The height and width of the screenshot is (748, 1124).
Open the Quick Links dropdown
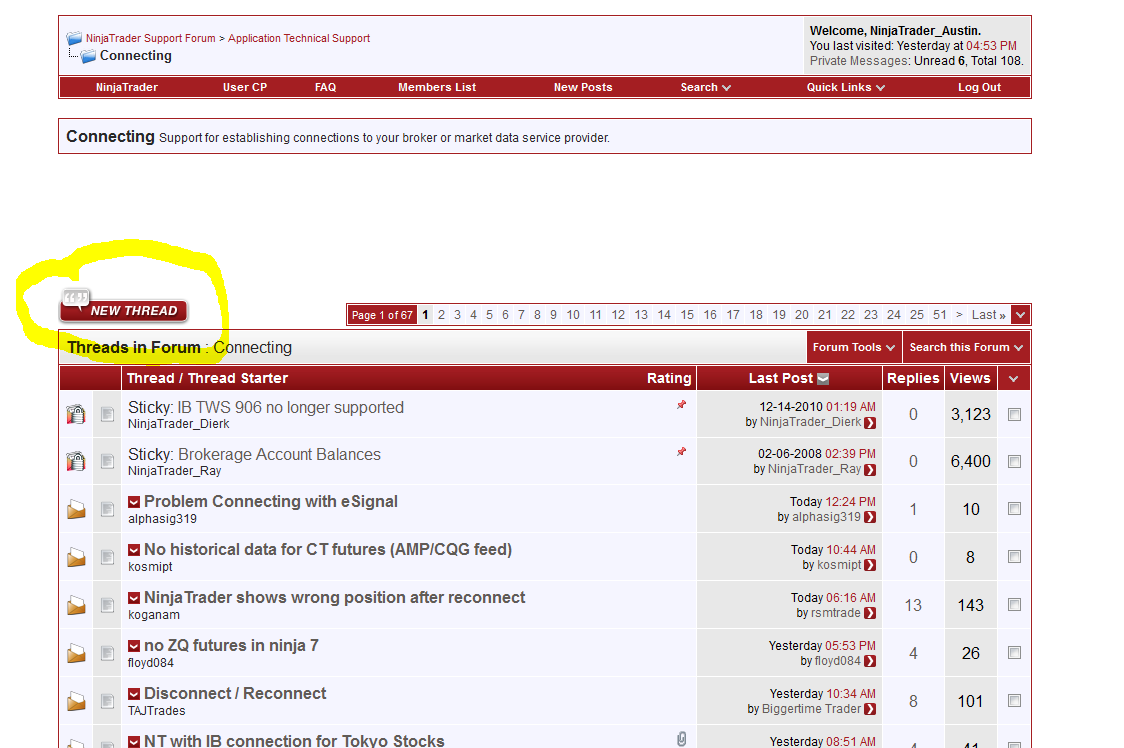(846, 87)
